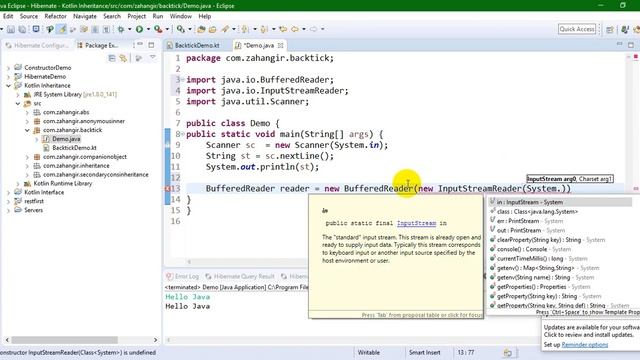
Task: Open the Window menu
Action: point(180,16)
